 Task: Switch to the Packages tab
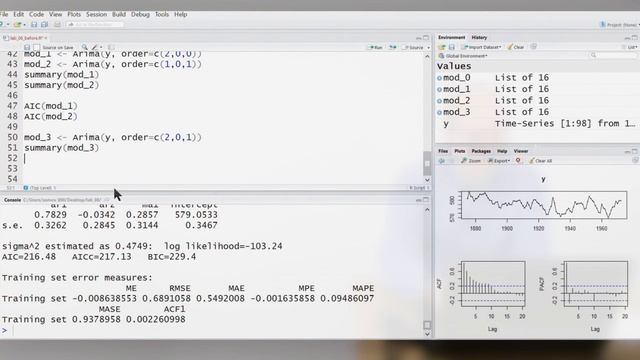(x=481, y=151)
